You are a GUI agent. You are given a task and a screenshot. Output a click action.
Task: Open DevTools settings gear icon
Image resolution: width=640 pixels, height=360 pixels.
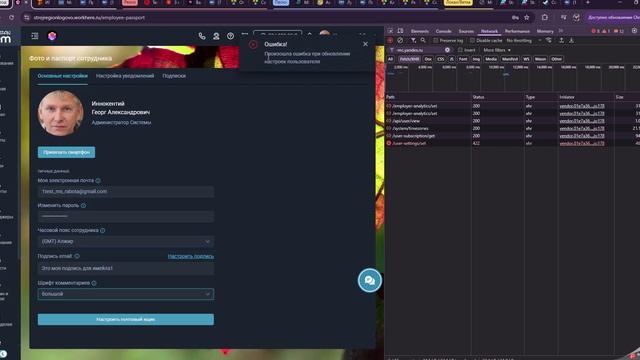tap(634, 31)
